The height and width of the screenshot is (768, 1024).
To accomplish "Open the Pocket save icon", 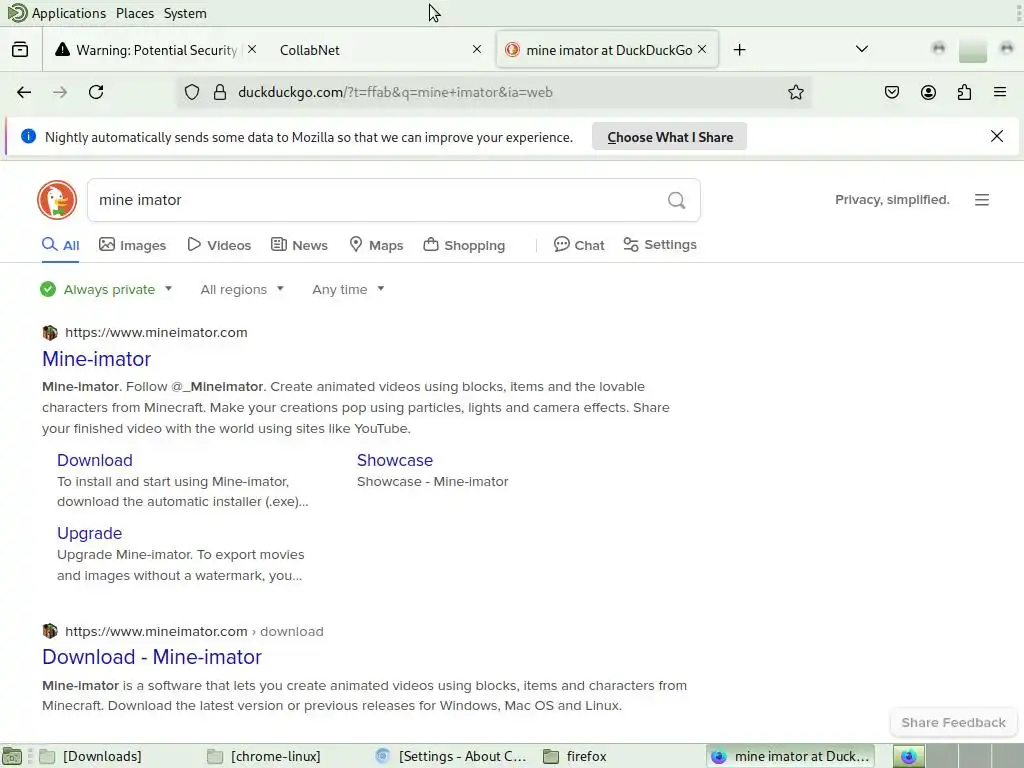I will 891,92.
